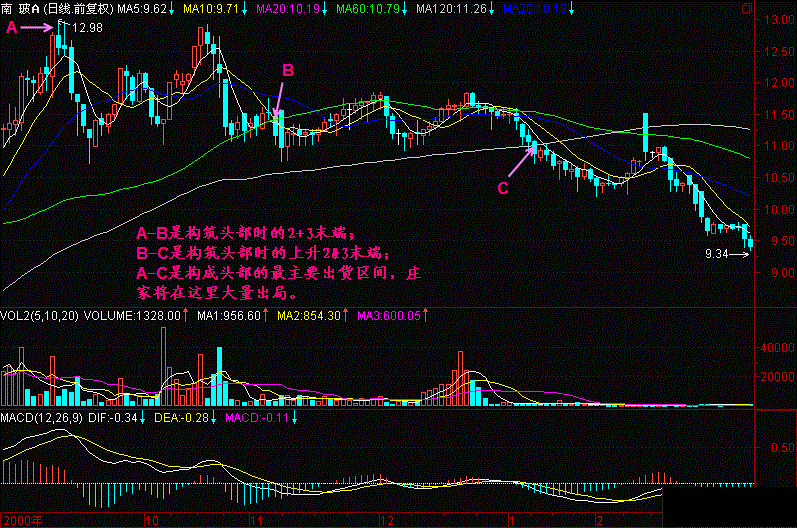Click the daily forward-adjusted (日线 前复权) period label

coord(77,8)
